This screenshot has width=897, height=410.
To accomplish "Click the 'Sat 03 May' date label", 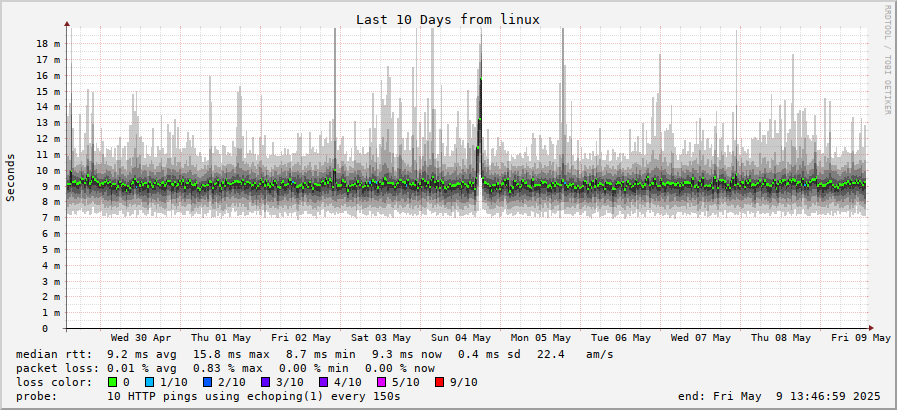I will pyautogui.click(x=381, y=338).
